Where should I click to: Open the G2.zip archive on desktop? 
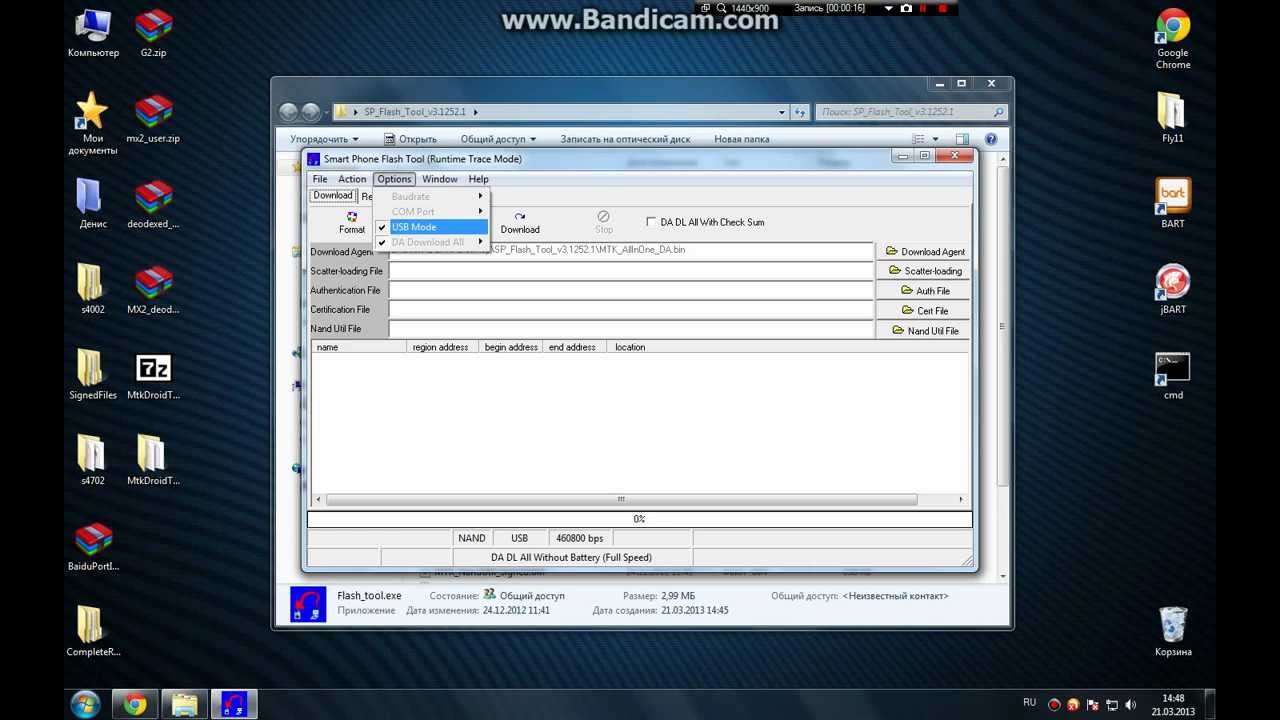(x=153, y=33)
